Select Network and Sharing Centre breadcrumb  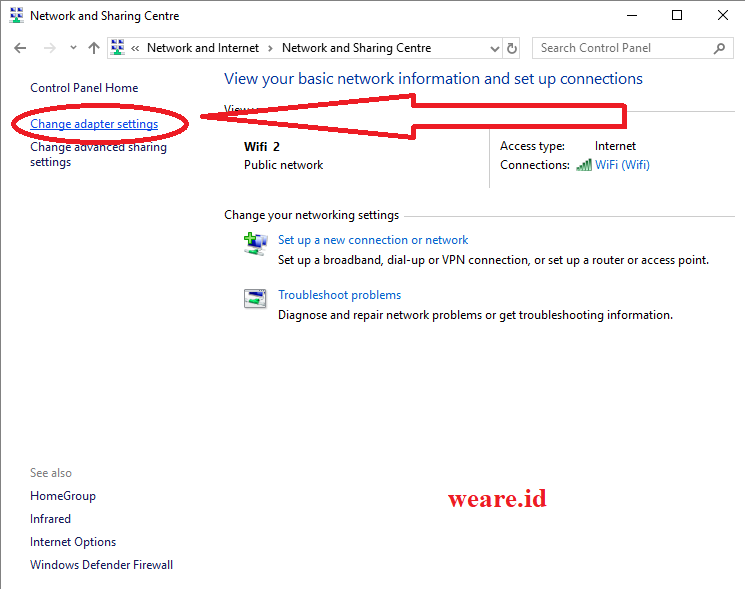pyautogui.click(x=356, y=48)
